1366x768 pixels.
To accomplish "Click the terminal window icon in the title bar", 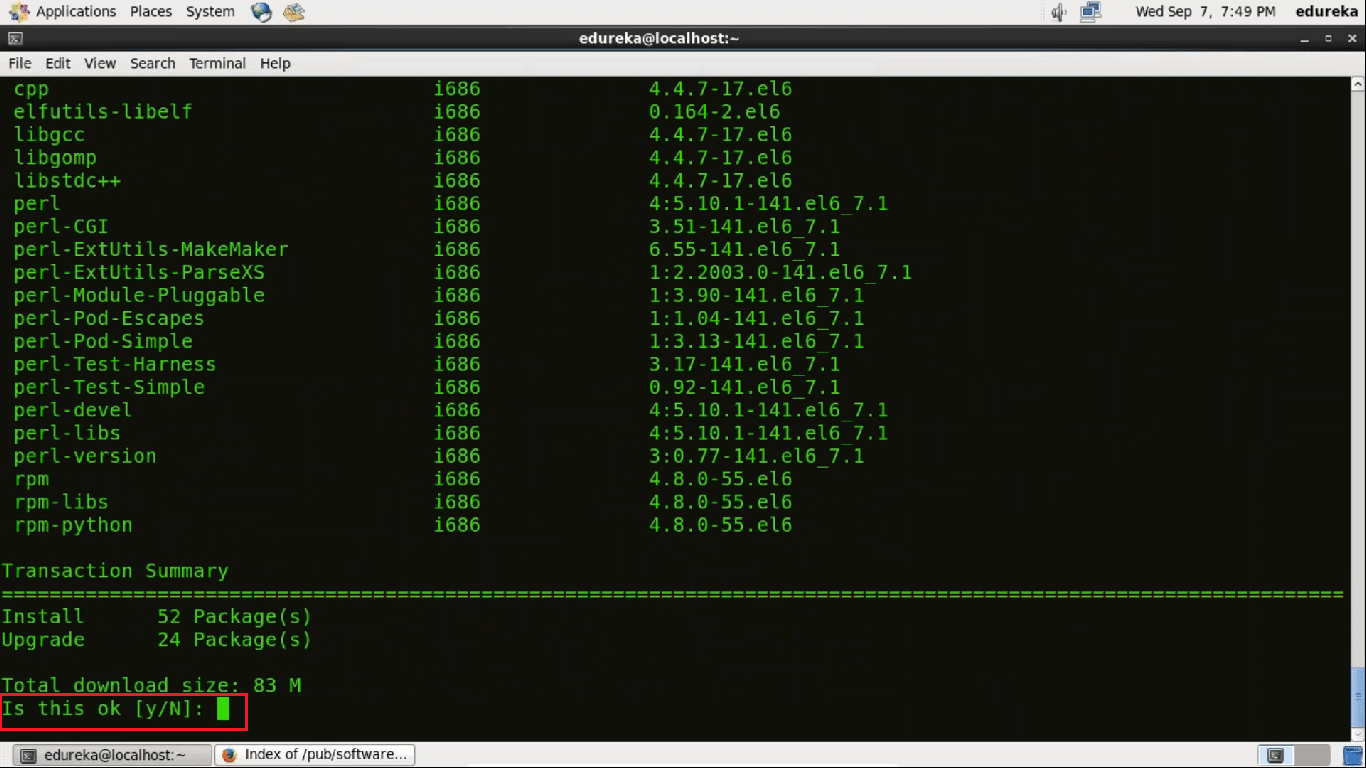I will click(13, 38).
